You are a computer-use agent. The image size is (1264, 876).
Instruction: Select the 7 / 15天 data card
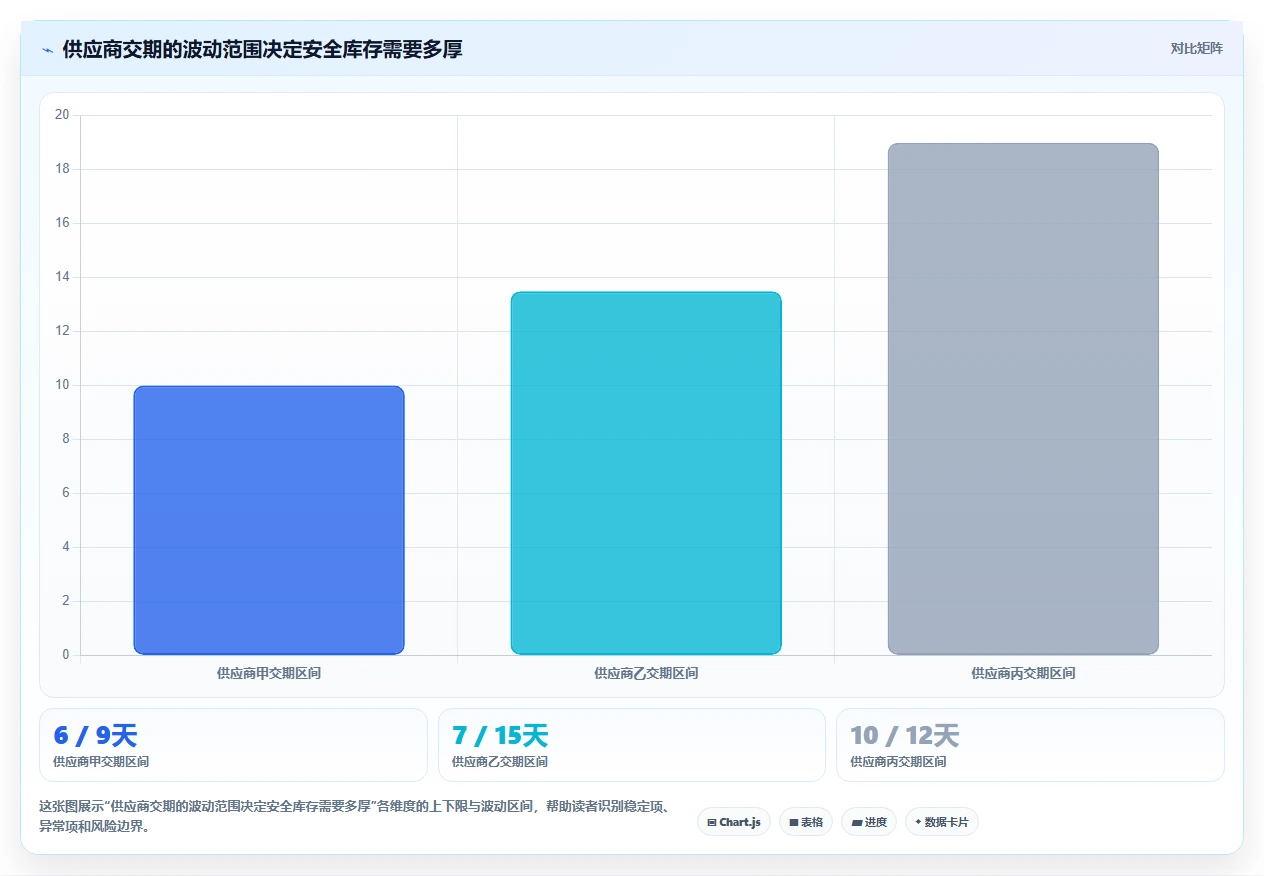click(632, 745)
